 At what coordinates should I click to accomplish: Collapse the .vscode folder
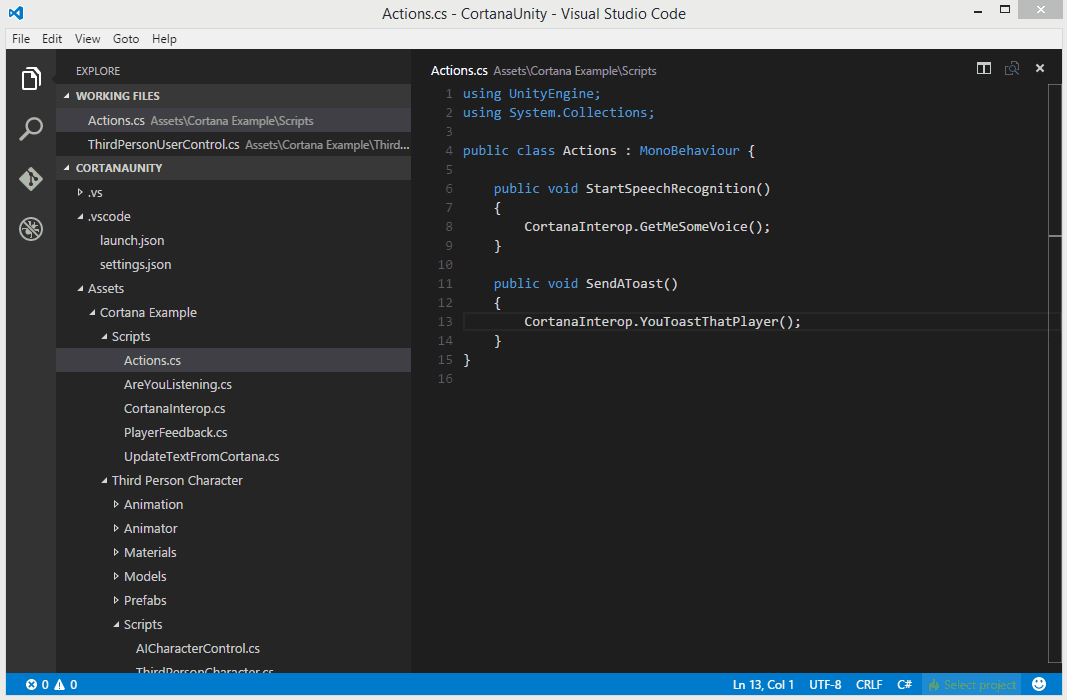pyautogui.click(x=80, y=216)
